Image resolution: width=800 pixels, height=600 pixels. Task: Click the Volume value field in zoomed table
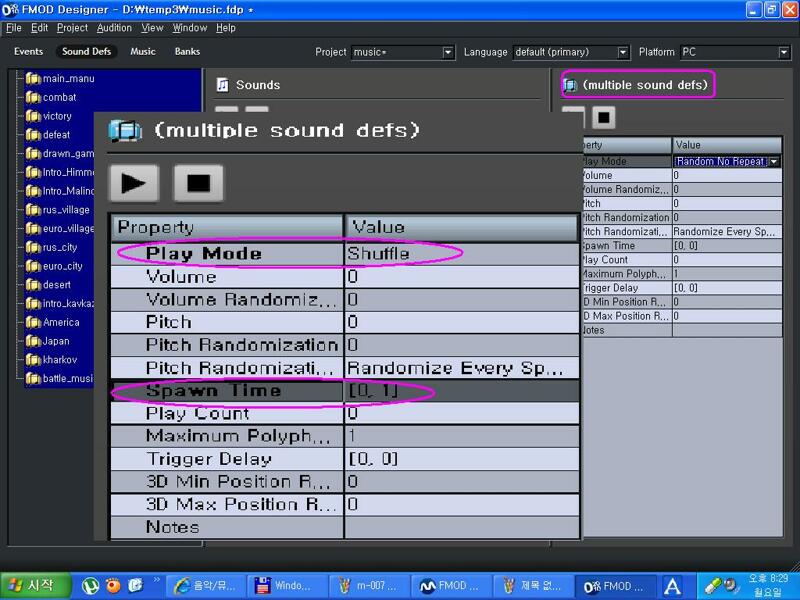pos(462,277)
